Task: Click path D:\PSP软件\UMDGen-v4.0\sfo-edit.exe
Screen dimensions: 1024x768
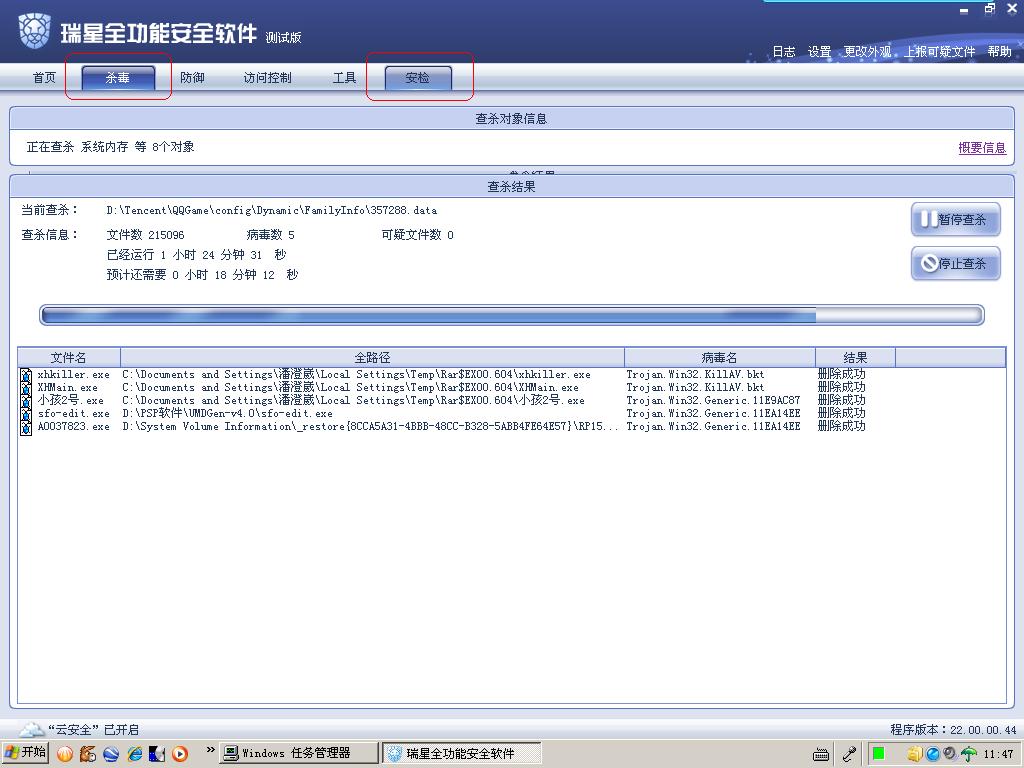Action: [x=227, y=414]
